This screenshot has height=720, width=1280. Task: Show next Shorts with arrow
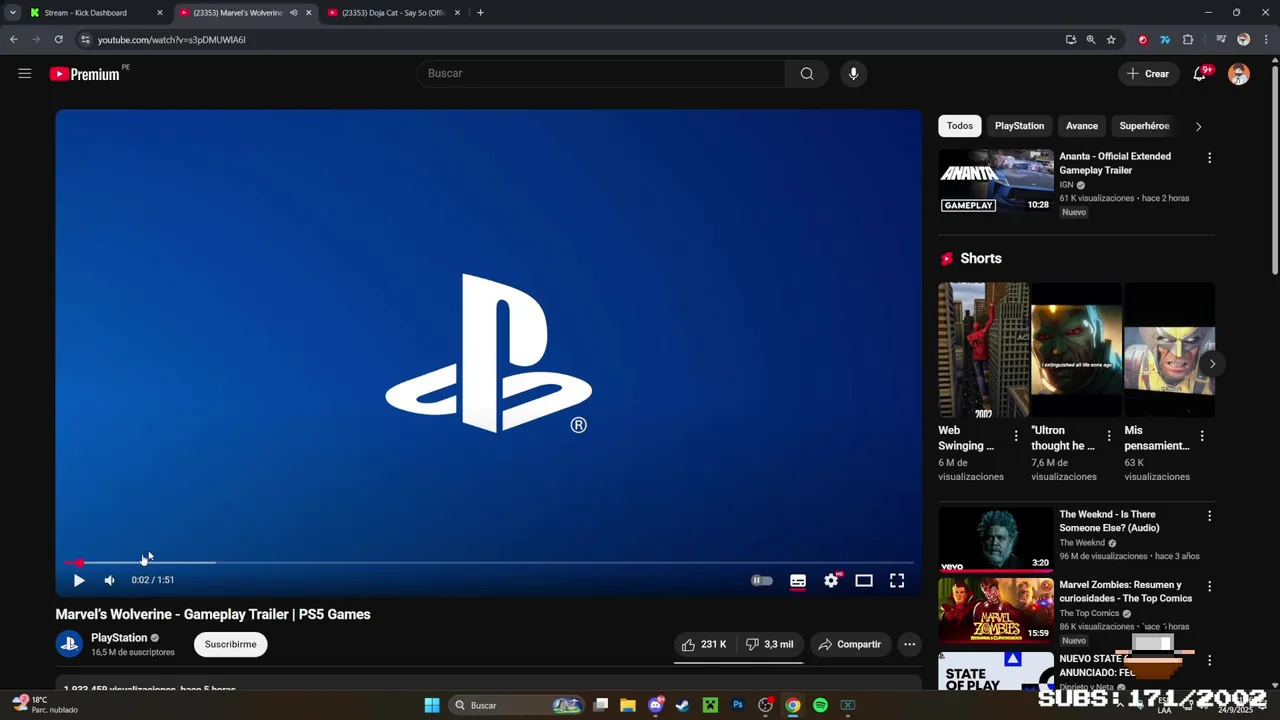pos(1212,363)
